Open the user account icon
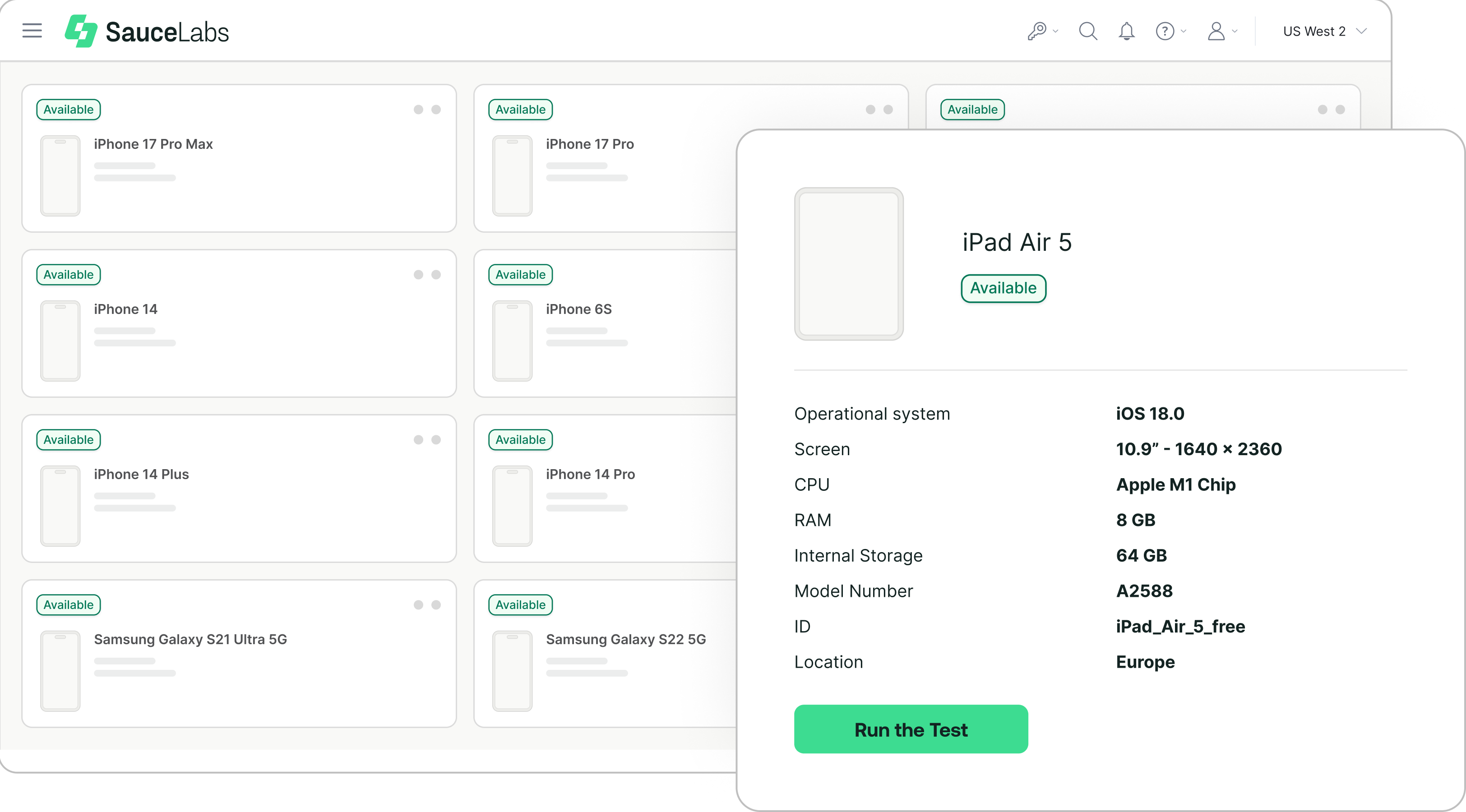The image size is (1466, 812). point(1217,30)
